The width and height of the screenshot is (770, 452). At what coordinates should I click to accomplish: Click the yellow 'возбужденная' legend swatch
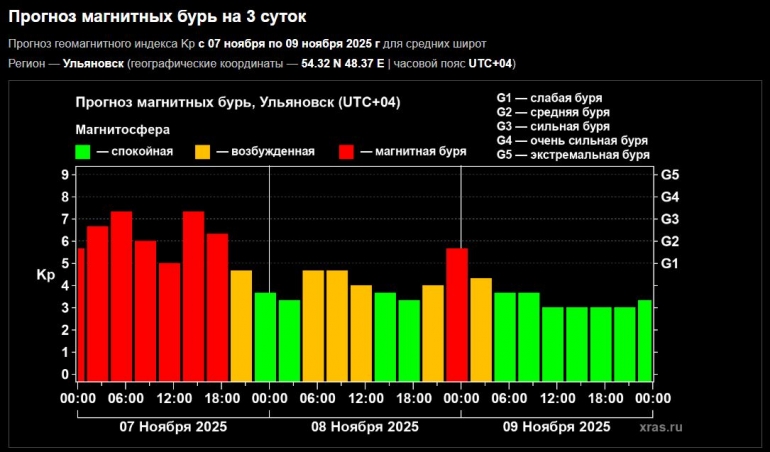[x=203, y=152]
